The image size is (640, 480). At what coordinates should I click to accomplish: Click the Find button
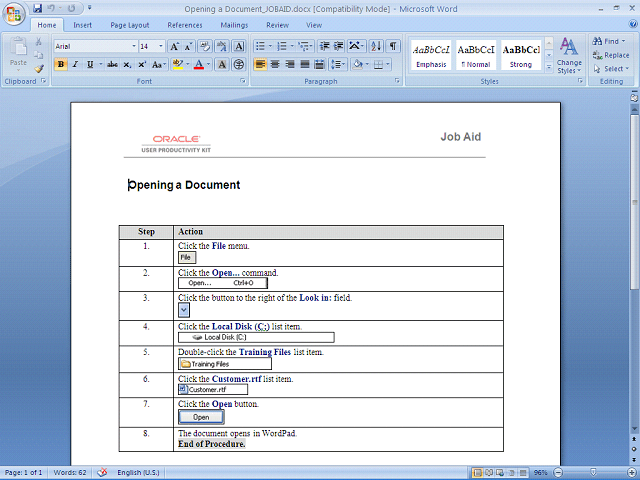click(x=609, y=41)
